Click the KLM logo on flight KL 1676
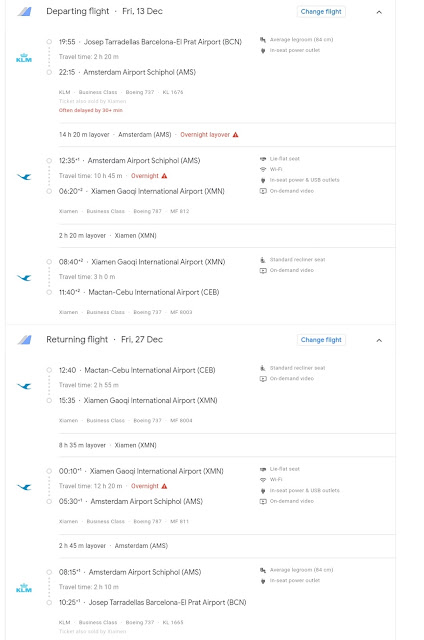Viewport: 424px width, 640px height. click(x=24, y=58)
